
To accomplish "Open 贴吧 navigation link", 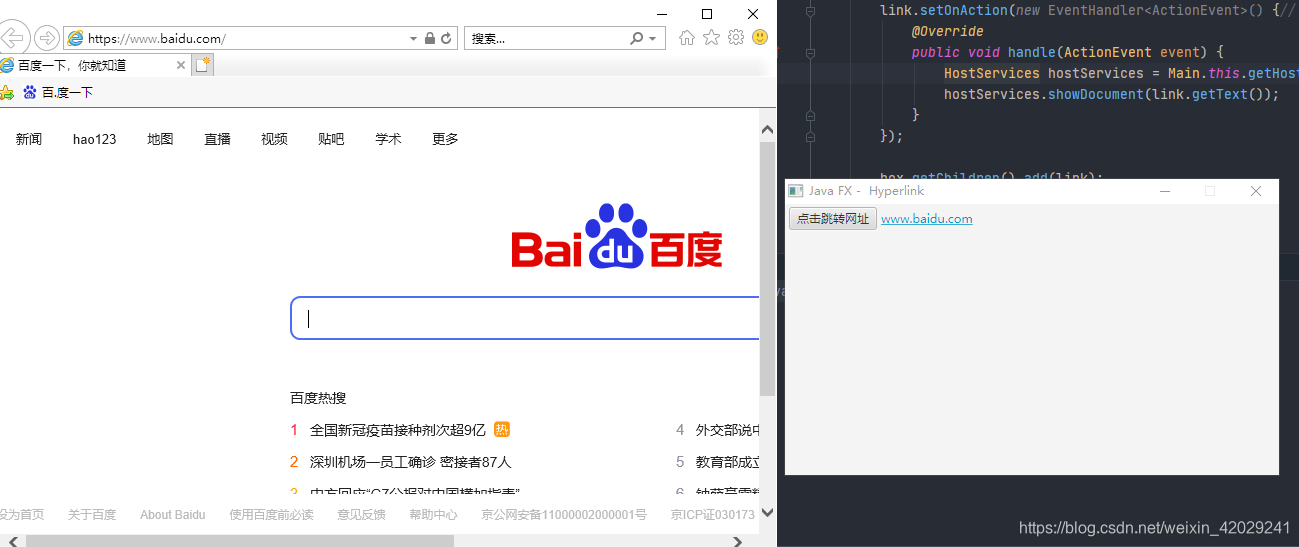I will click(x=331, y=139).
